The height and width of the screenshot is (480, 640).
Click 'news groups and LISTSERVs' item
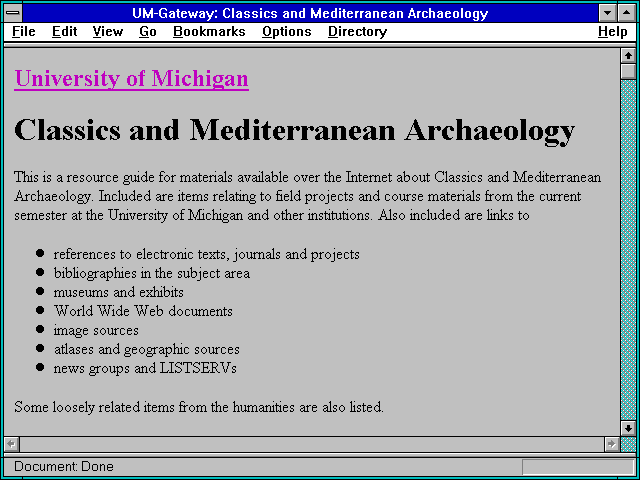pyautogui.click(x=145, y=368)
